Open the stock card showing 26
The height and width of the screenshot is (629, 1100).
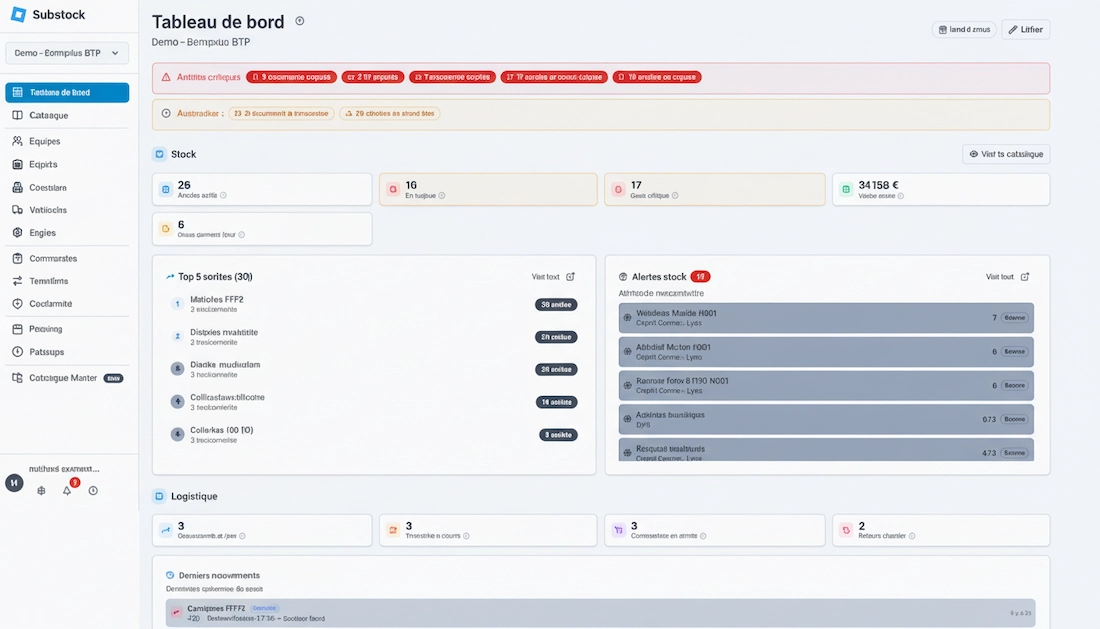(262, 189)
